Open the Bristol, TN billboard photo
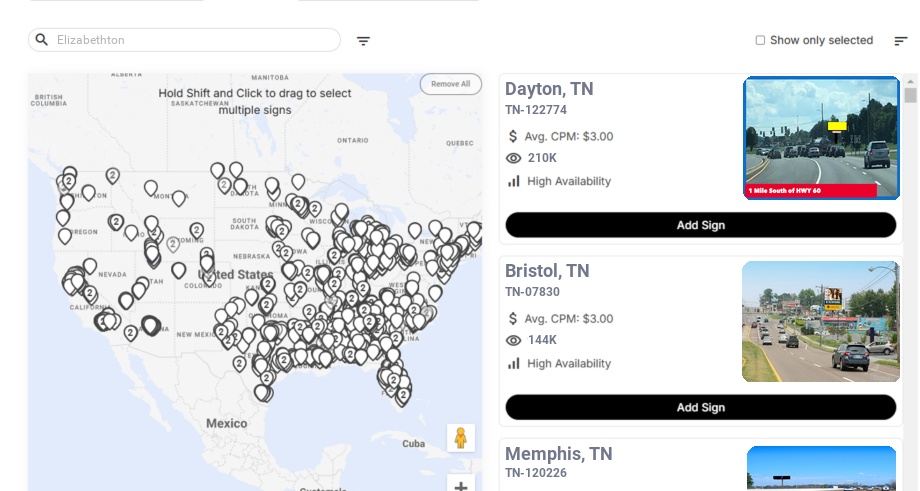 click(x=821, y=321)
